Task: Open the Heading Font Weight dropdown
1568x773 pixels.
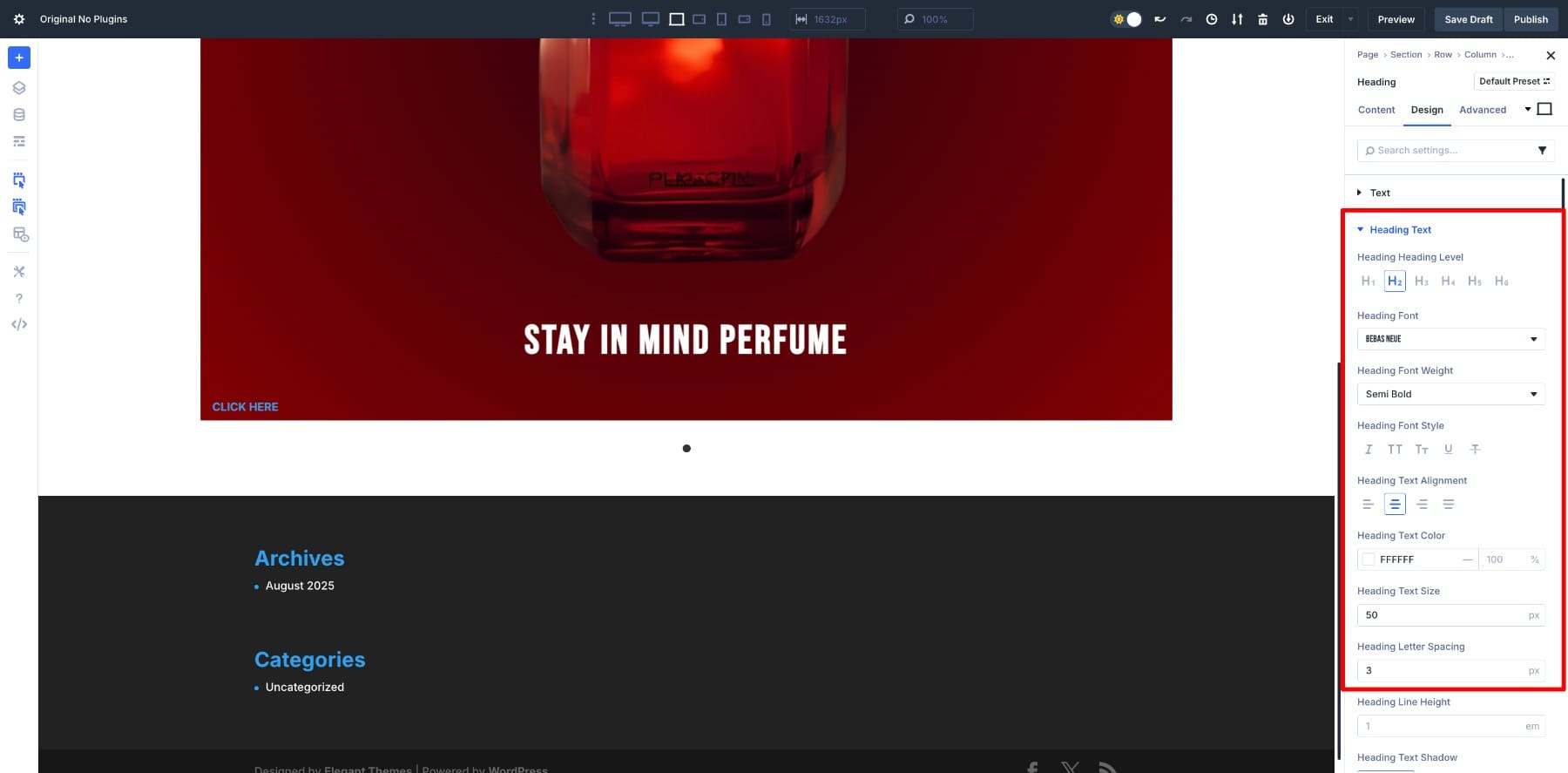Action: (1450, 394)
